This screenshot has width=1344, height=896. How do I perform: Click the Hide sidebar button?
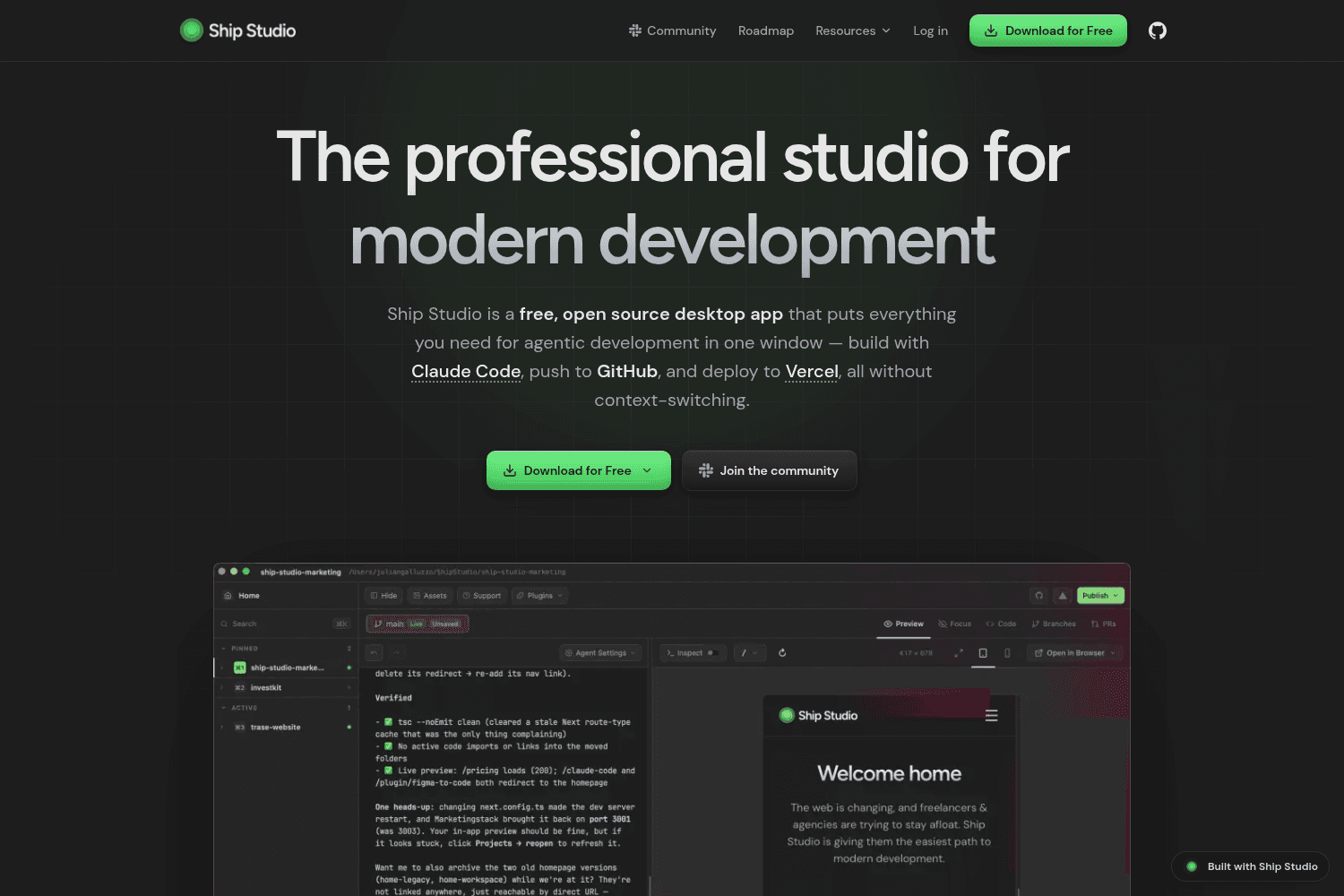click(383, 596)
